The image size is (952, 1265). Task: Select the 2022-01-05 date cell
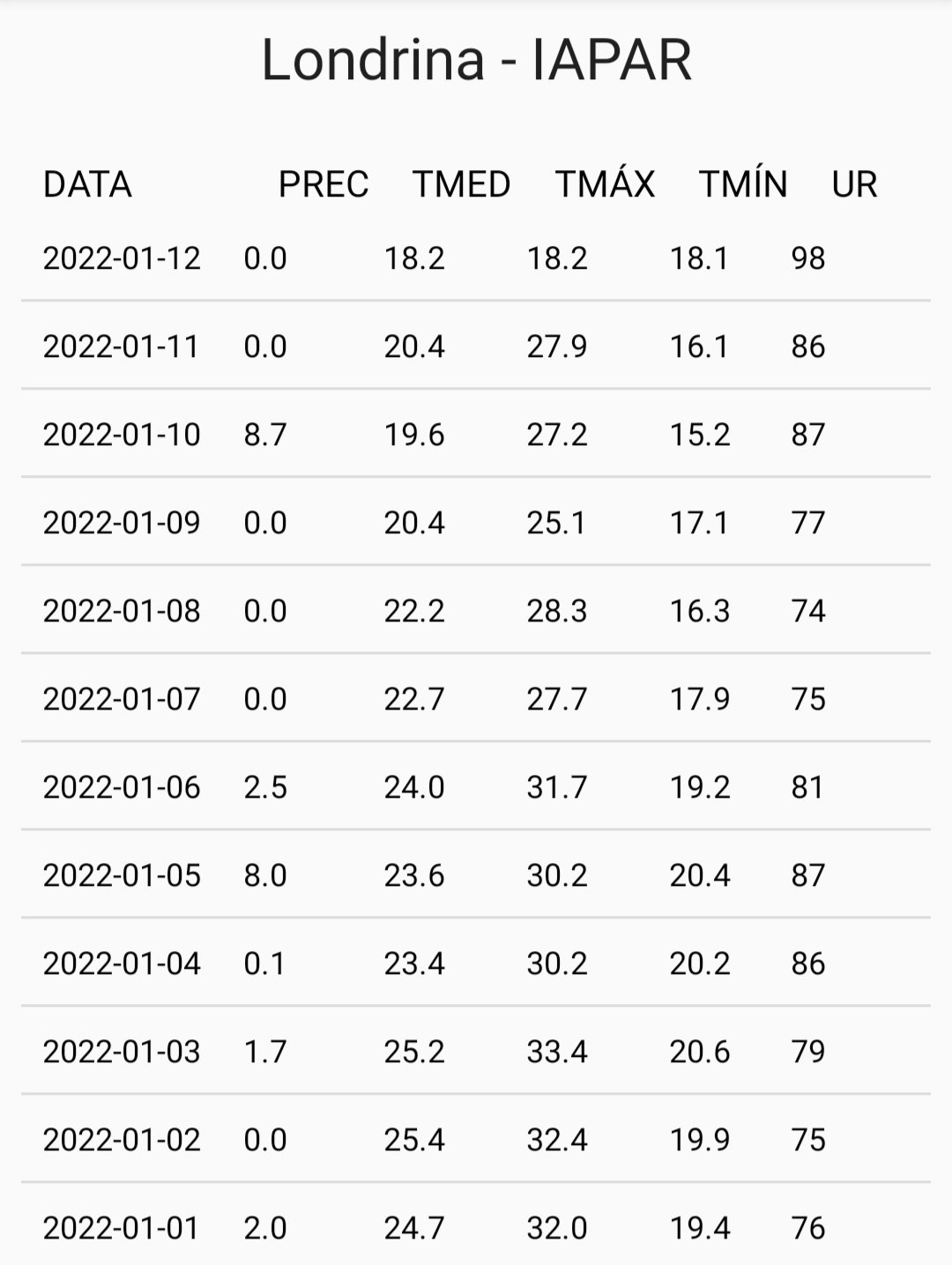tap(122, 875)
